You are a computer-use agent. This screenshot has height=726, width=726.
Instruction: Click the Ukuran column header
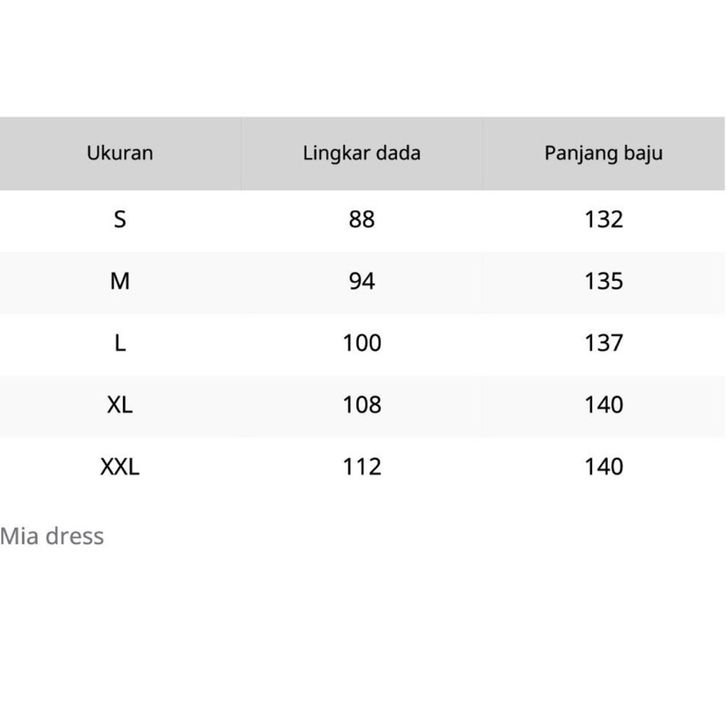coord(120,153)
